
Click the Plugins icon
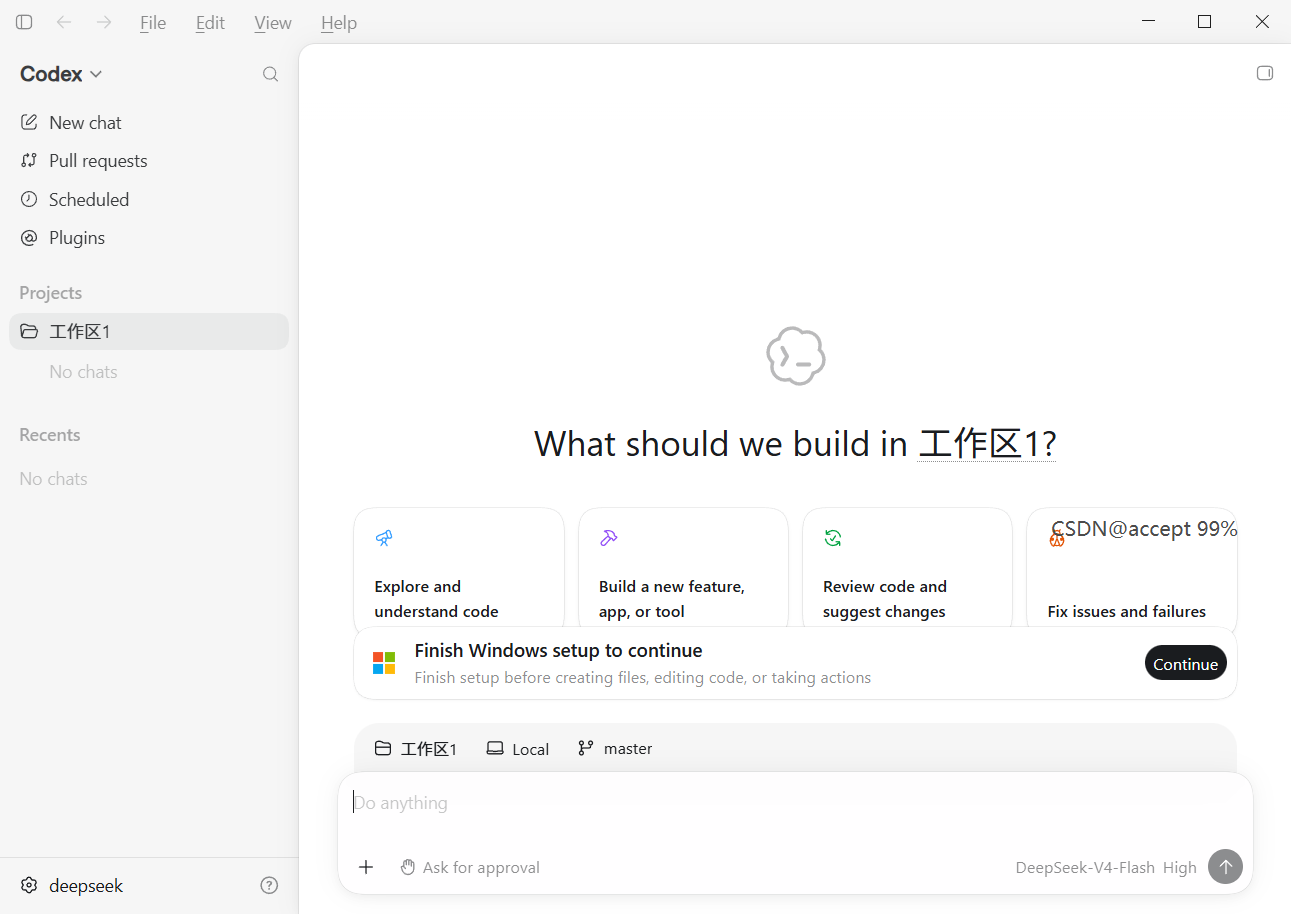[x=29, y=238]
